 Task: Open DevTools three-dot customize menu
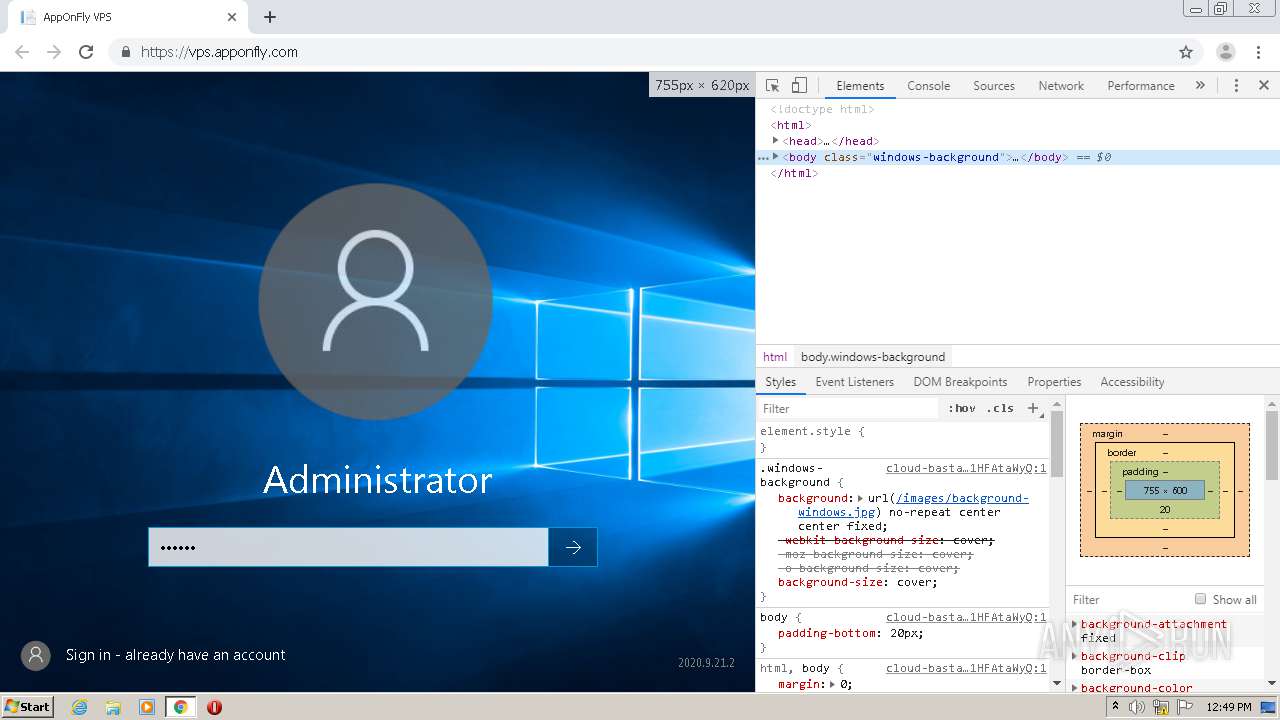coord(1236,86)
